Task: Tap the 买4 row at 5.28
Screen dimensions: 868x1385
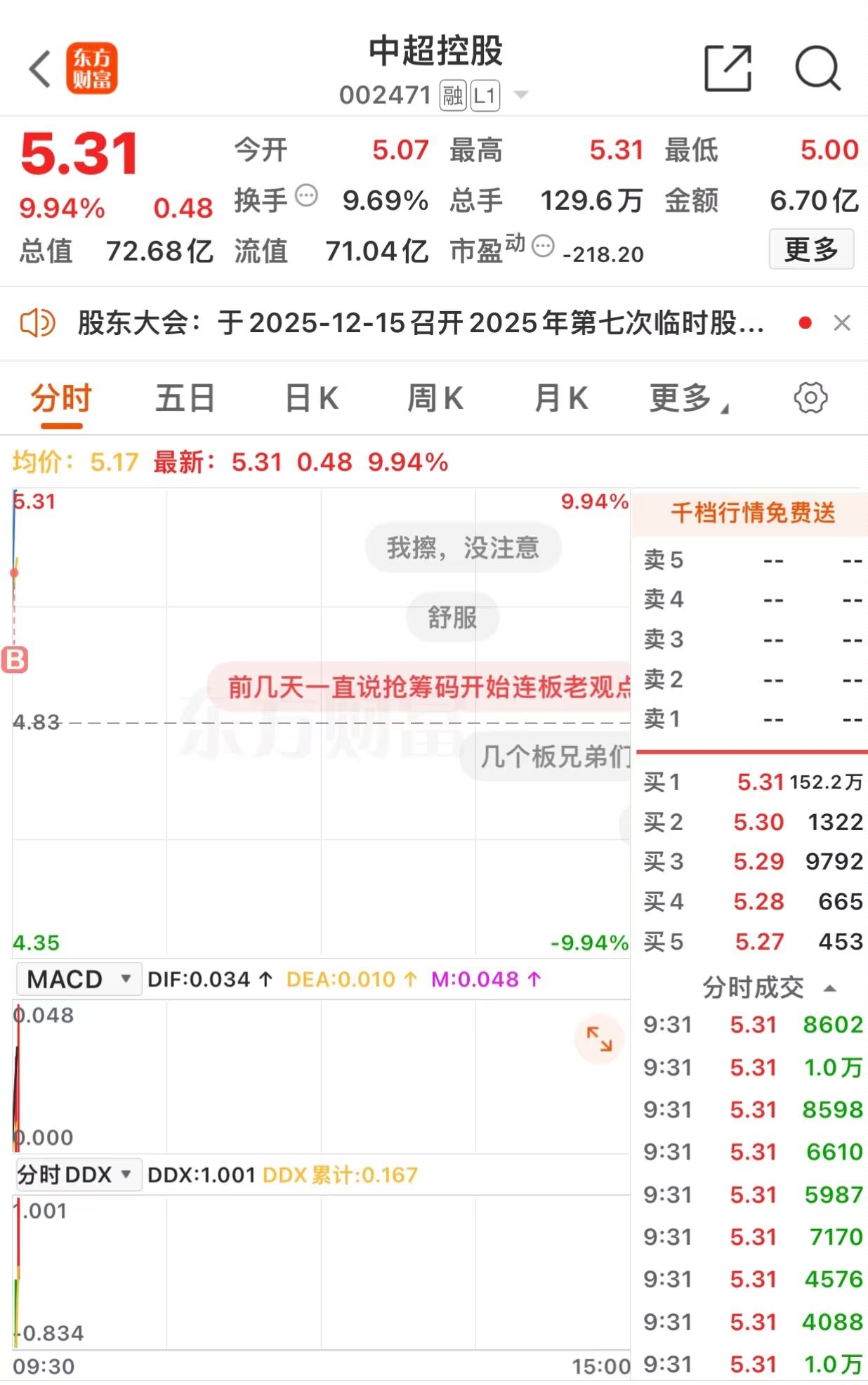Action: coord(753,901)
